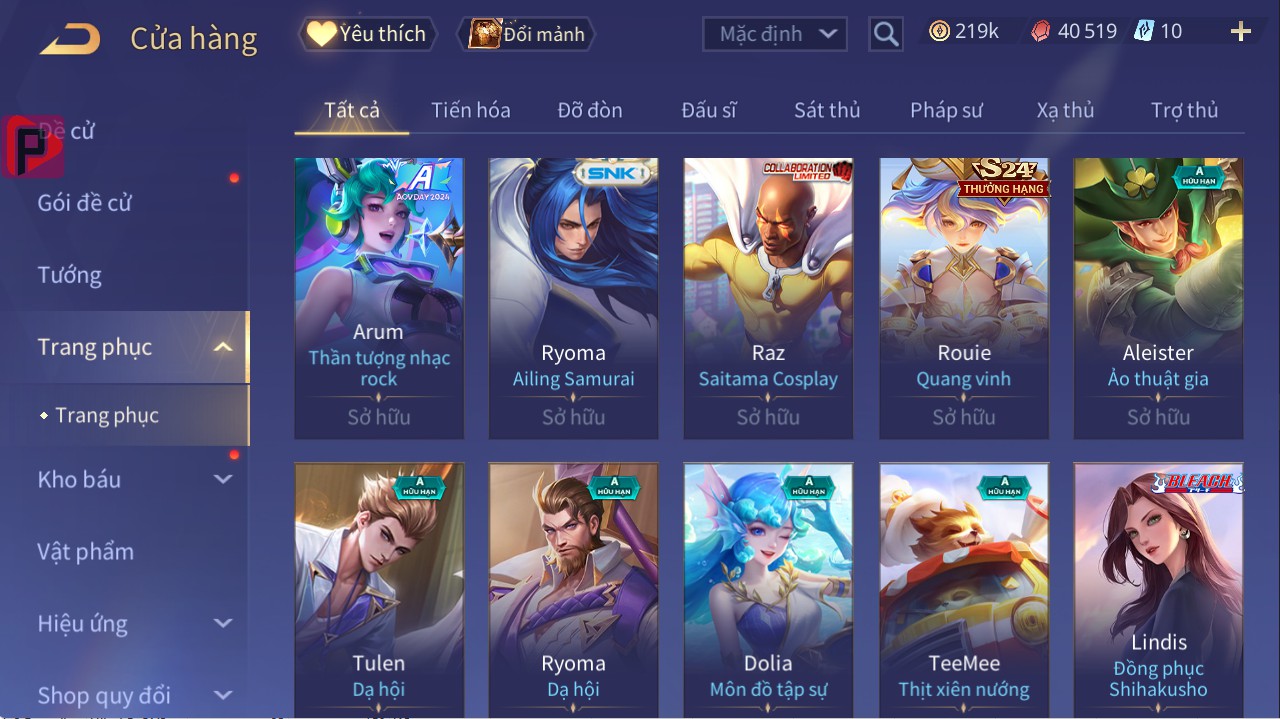
Task: Expand the Hiệu ứng sidebar section
Action: [x=223, y=623]
